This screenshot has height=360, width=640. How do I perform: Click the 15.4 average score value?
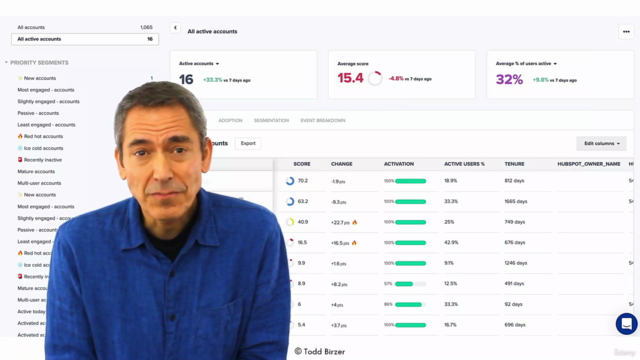pos(350,78)
